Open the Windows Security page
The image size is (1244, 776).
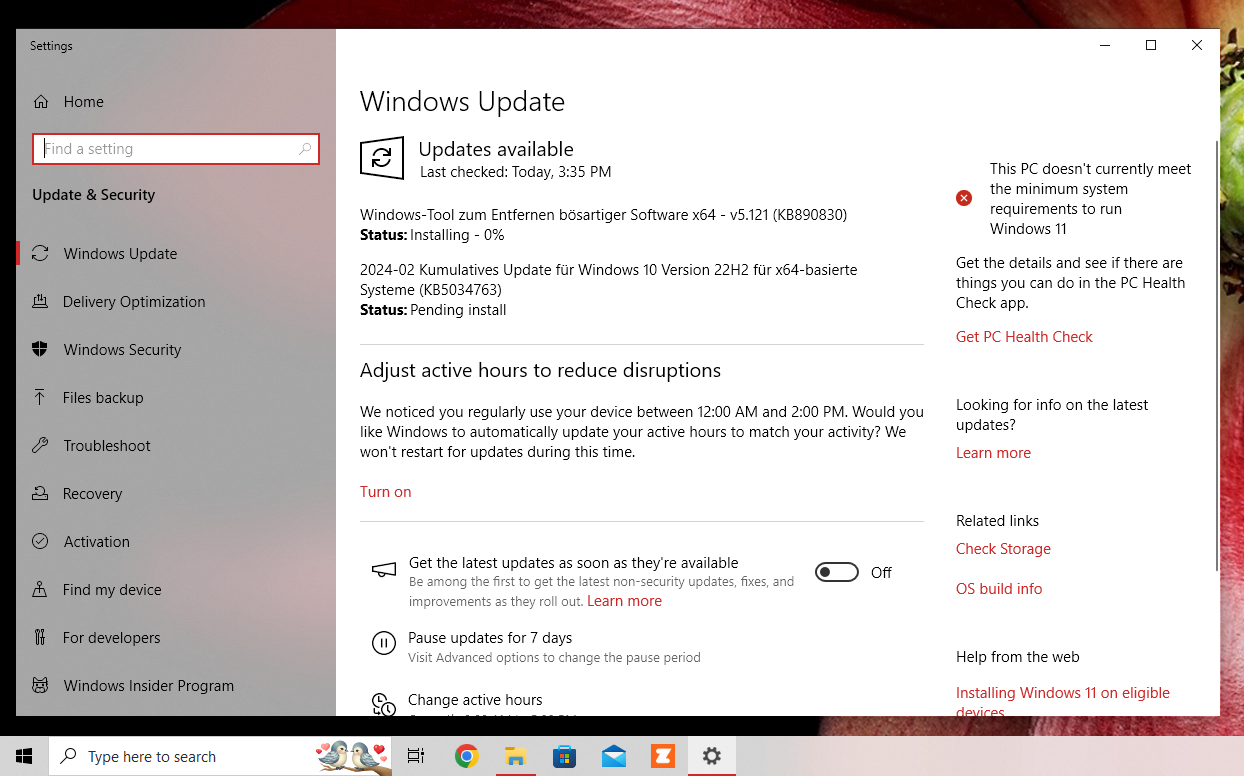(x=176, y=350)
